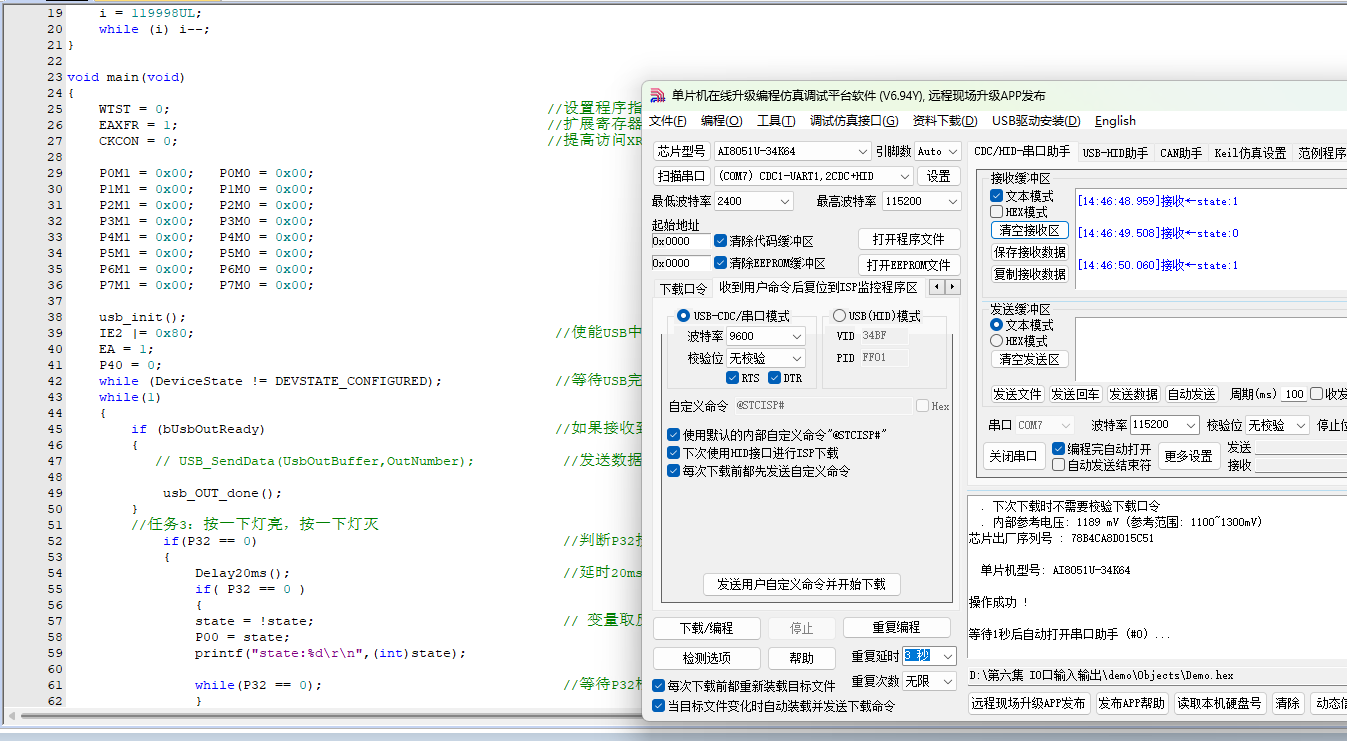Screen dimensions: 1347x741
Task: Click 更多设置 button
Action: pyautogui.click(x=1188, y=456)
